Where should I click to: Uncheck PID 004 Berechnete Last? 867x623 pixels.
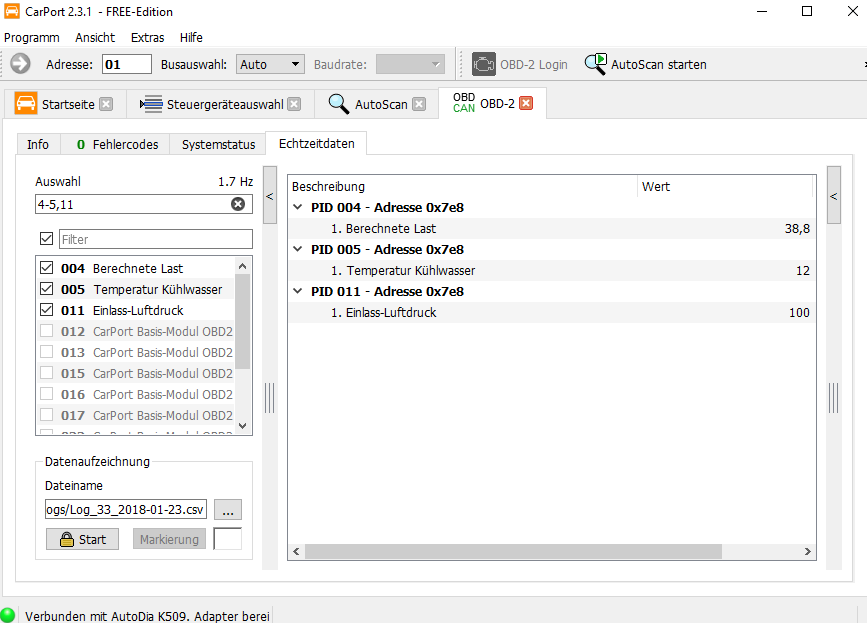point(46,268)
